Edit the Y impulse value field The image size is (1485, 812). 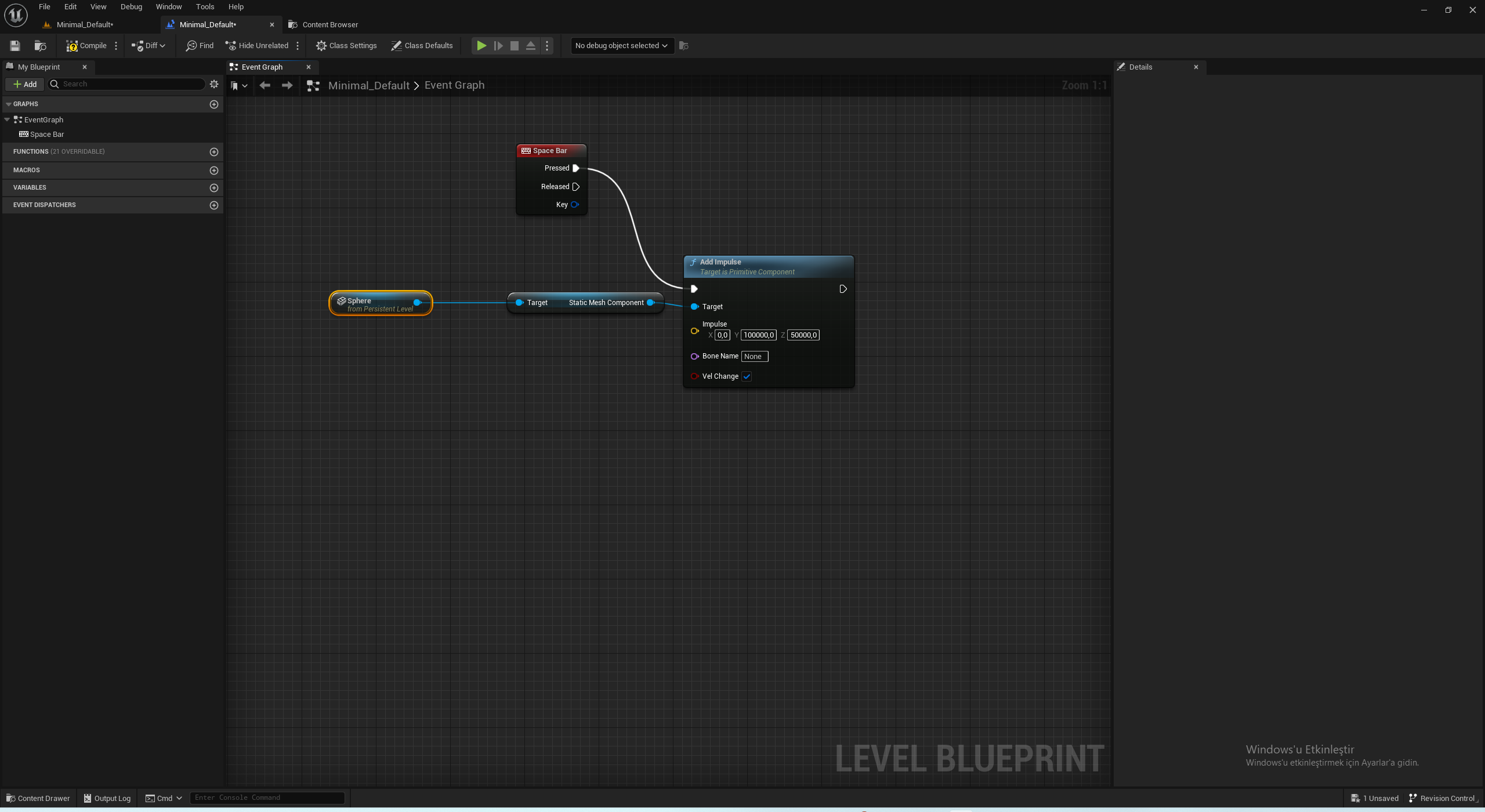tap(758, 335)
